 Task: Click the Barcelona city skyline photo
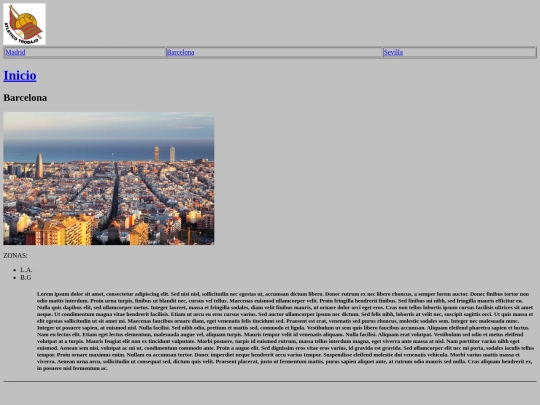(x=109, y=178)
